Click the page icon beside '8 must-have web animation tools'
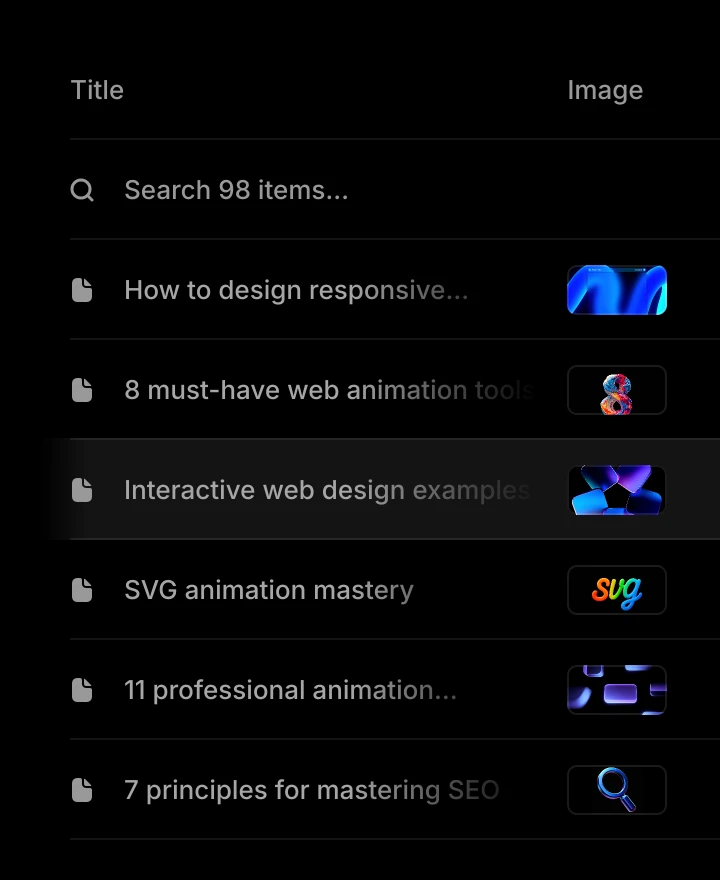 tap(82, 390)
